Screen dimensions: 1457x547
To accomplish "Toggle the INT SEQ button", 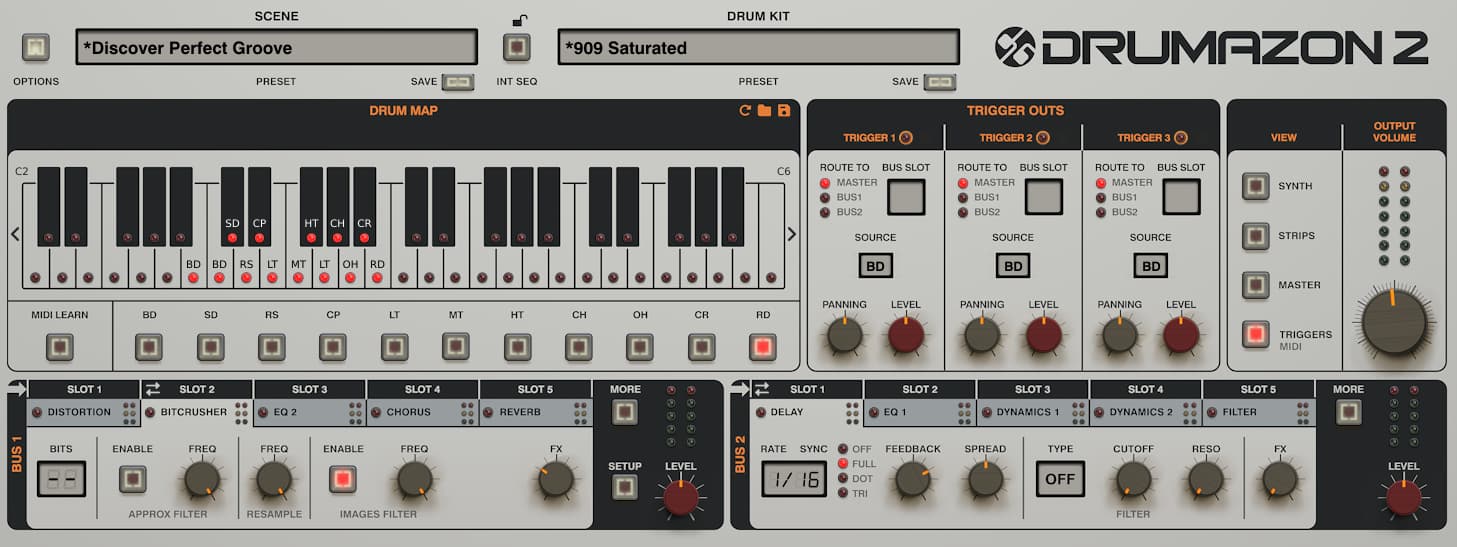I will tap(516, 47).
